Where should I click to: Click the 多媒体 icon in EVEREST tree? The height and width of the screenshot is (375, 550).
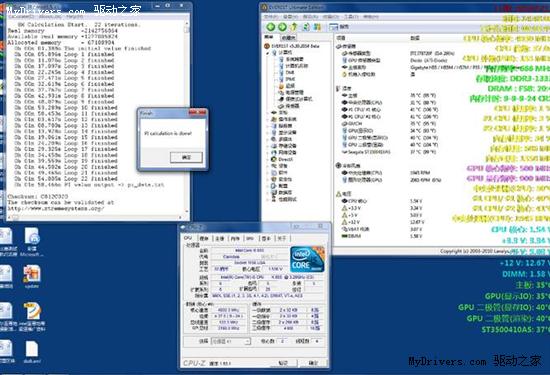tap(274, 139)
